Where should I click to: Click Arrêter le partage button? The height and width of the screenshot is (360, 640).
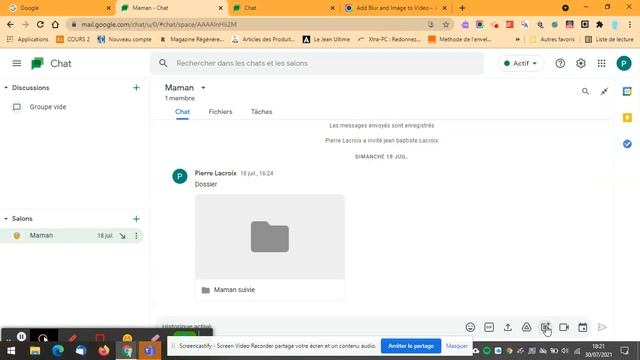click(411, 346)
